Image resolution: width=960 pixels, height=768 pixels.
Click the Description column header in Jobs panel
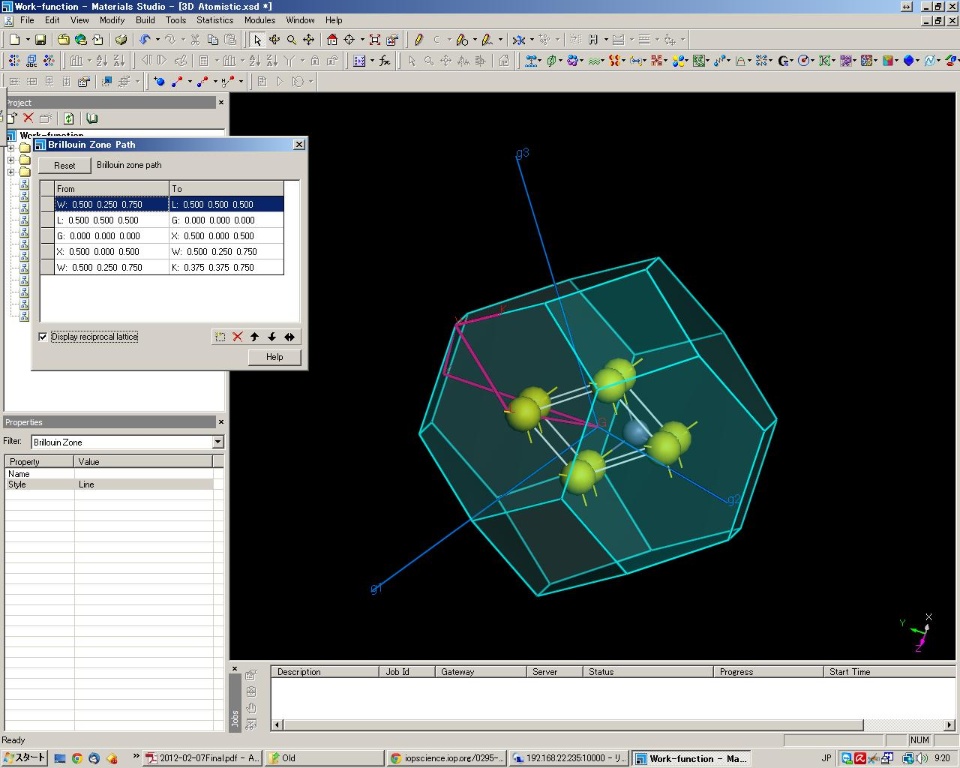pyautogui.click(x=325, y=672)
